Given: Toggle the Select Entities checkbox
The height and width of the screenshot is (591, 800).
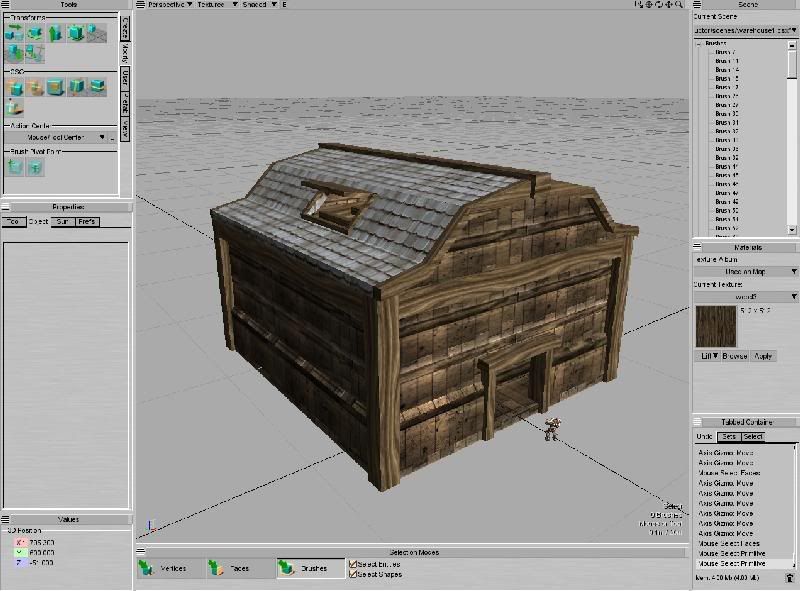Looking at the screenshot, I should coord(353,564).
